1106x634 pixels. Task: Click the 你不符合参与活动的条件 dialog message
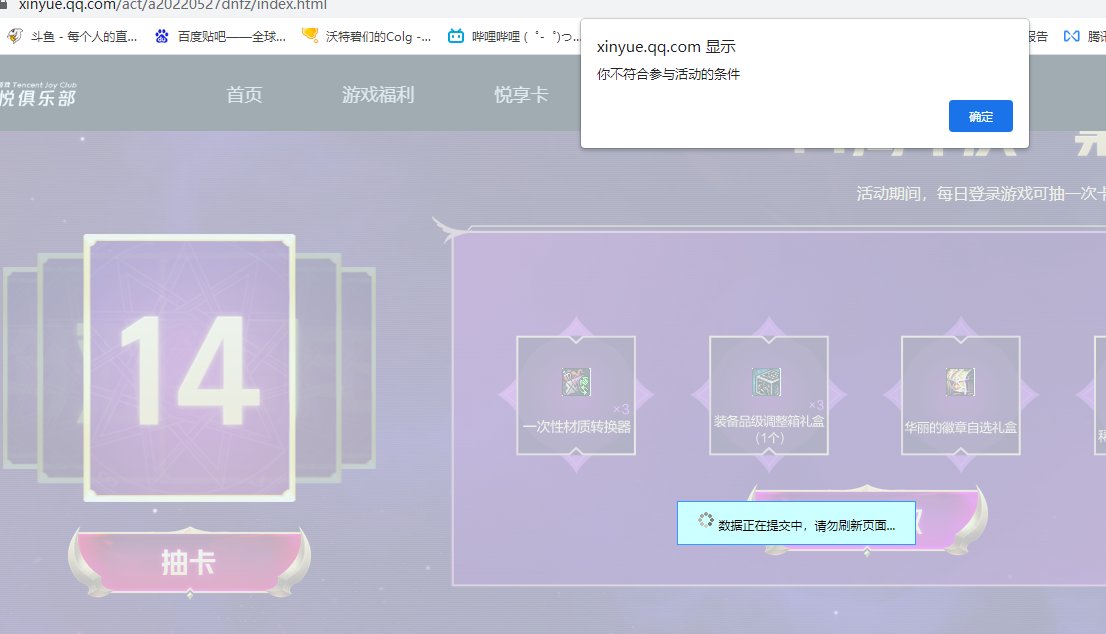point(668,74)
